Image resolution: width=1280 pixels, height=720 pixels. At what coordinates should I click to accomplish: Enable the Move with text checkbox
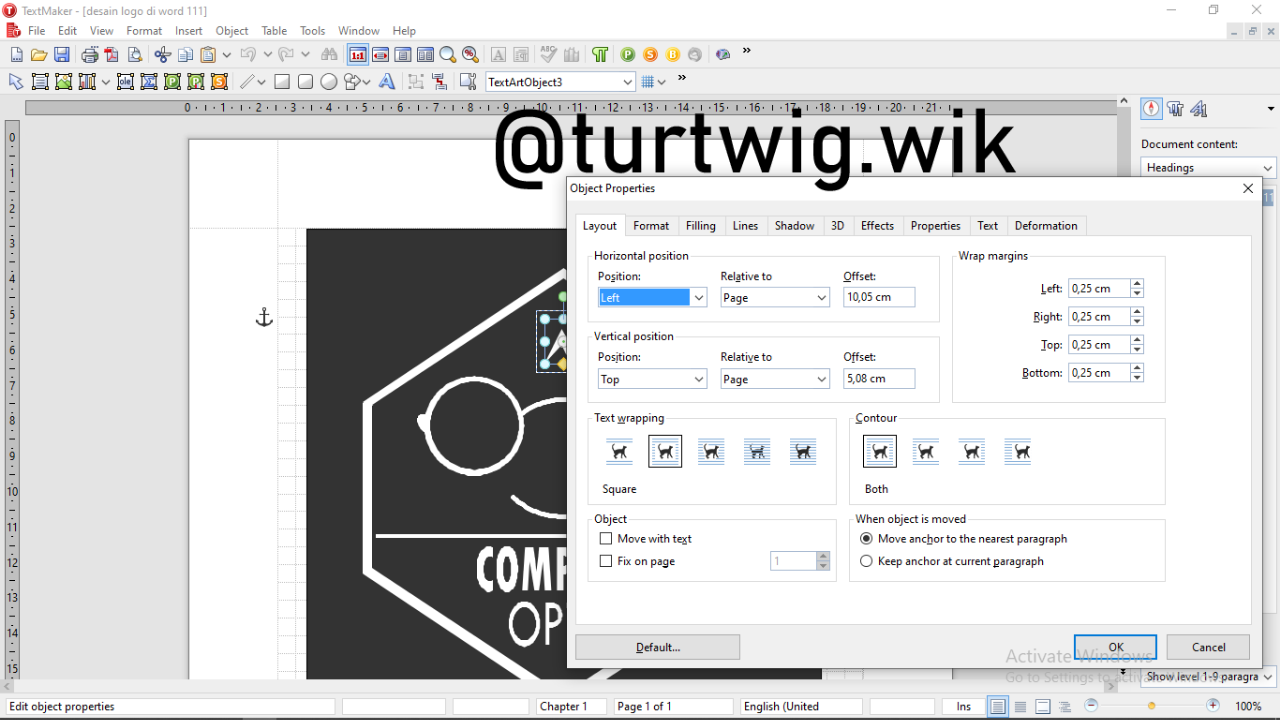click(606, 539)
